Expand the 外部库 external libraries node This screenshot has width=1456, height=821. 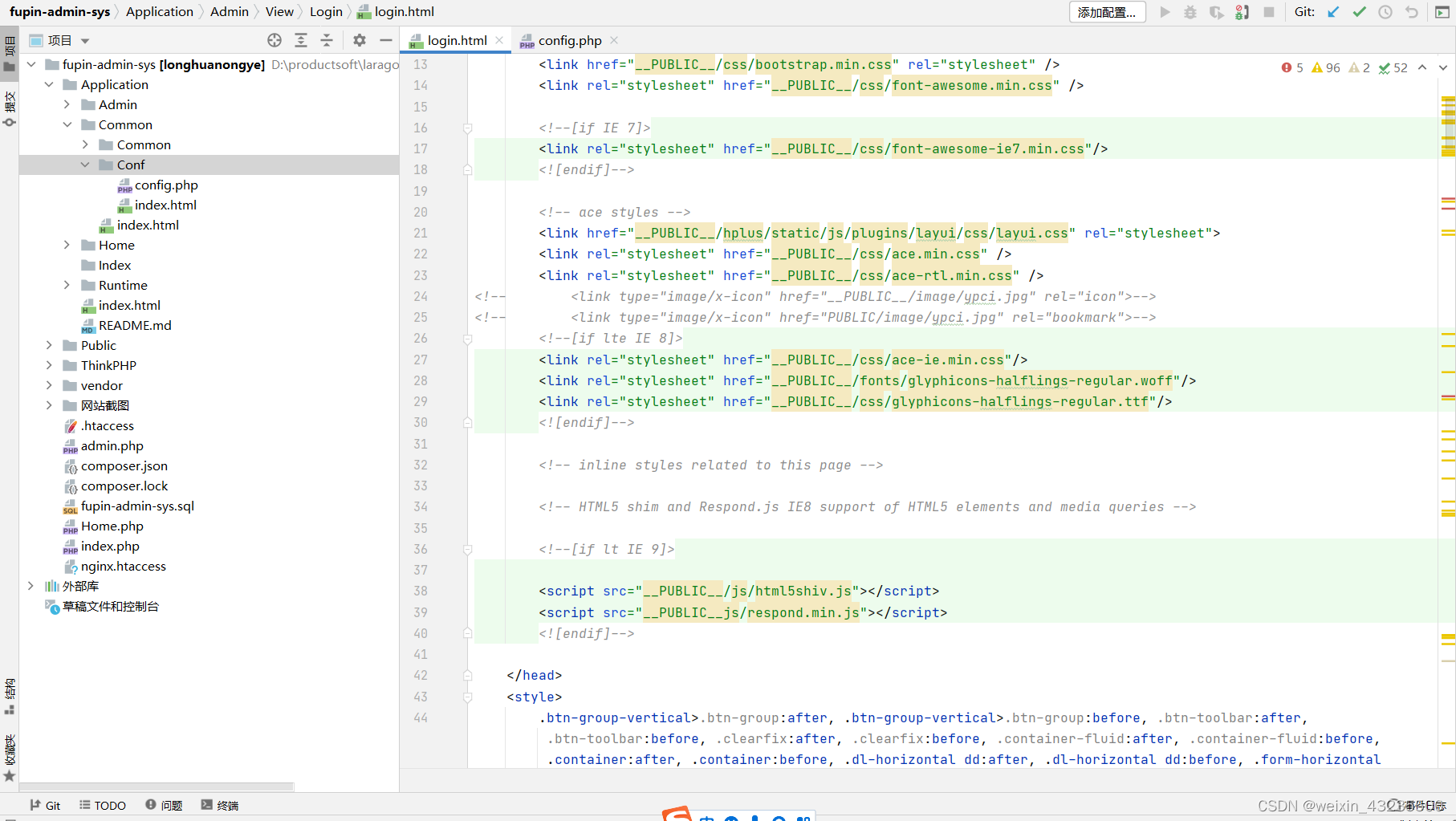coord(31,586)
